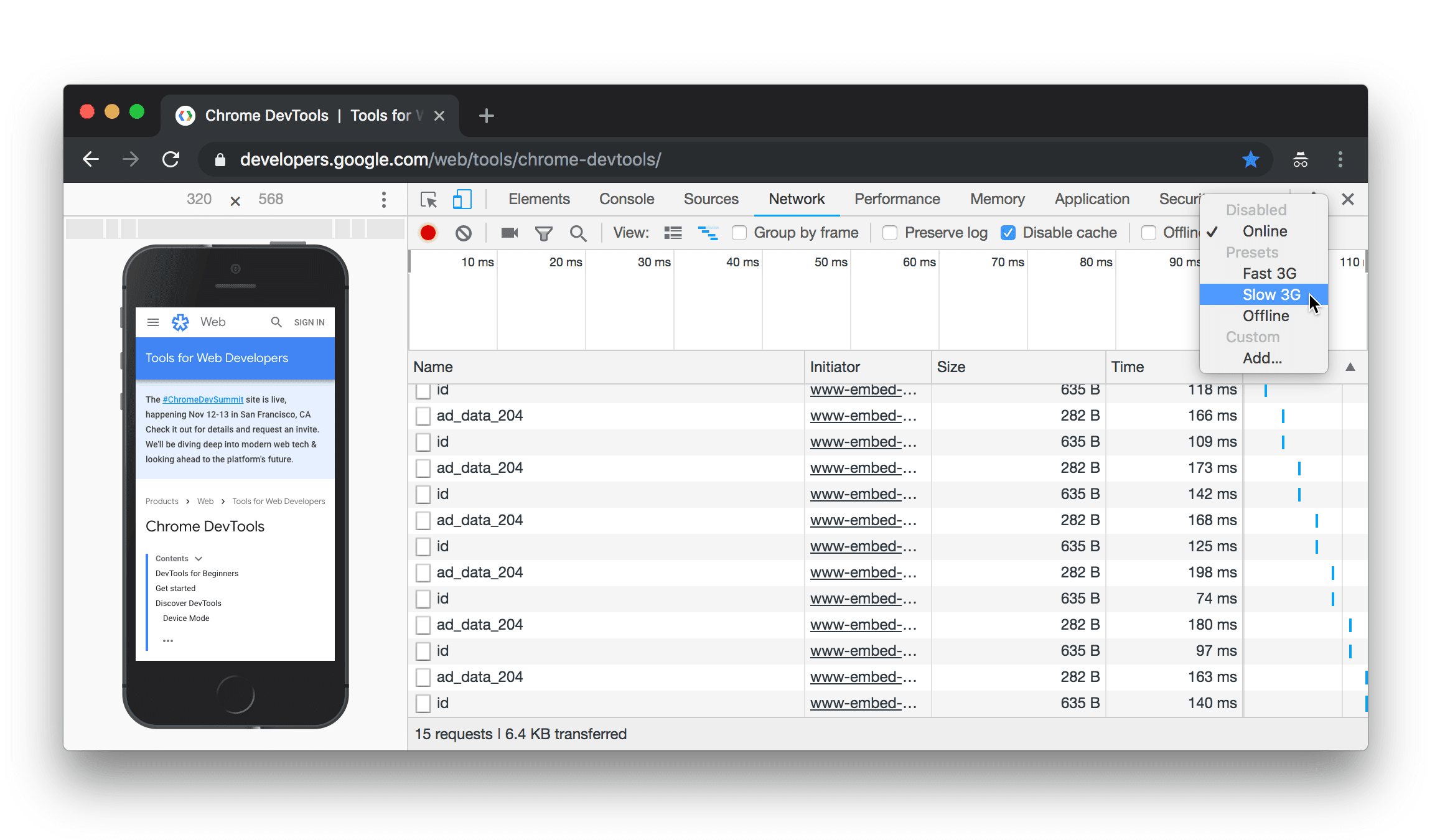1445x840 pixels.
Task: Click the capture screenshots icon
Action: [509, 232]
